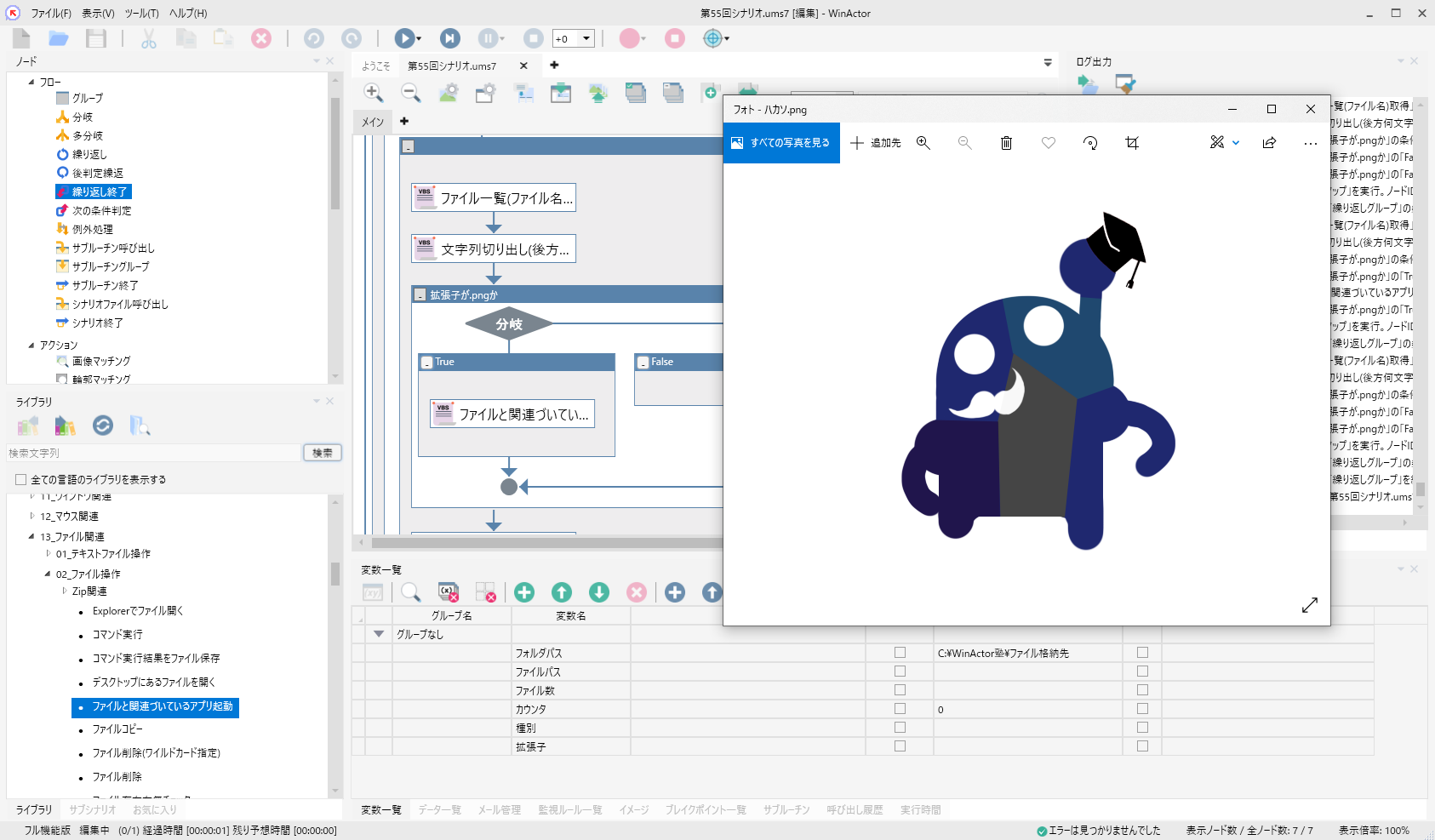Open the ヘルプ(H) menu
The height and width of the screenshot is (840, 1435).
click(188, 14)
